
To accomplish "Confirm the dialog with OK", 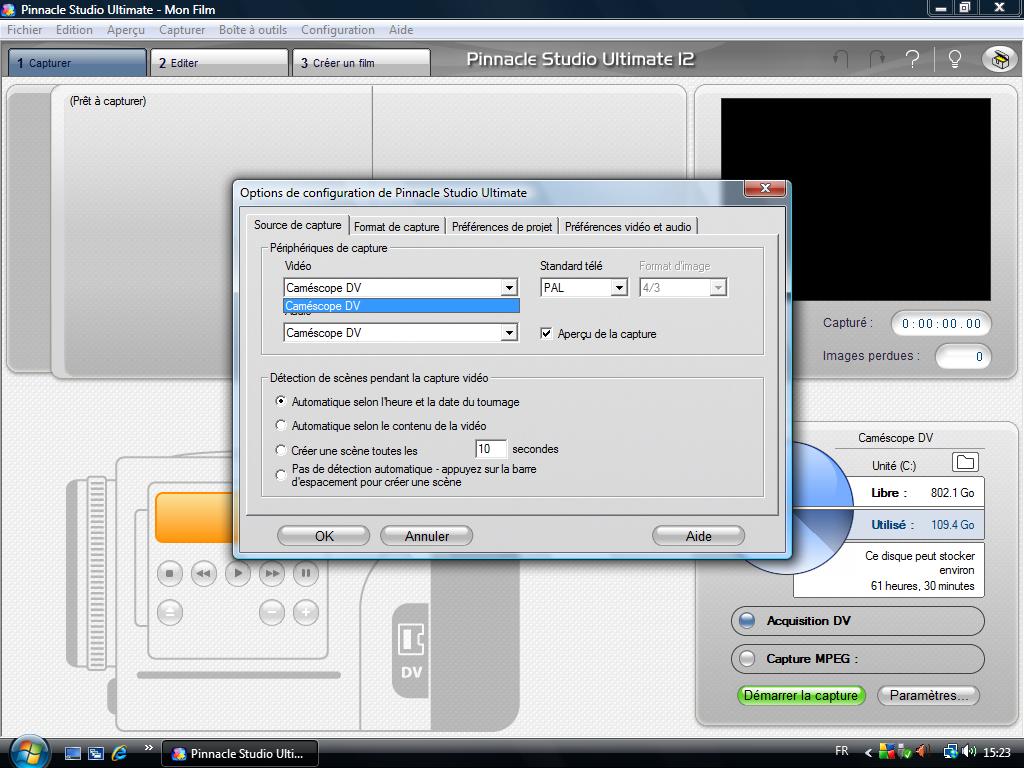I will (x=324, y=536).
